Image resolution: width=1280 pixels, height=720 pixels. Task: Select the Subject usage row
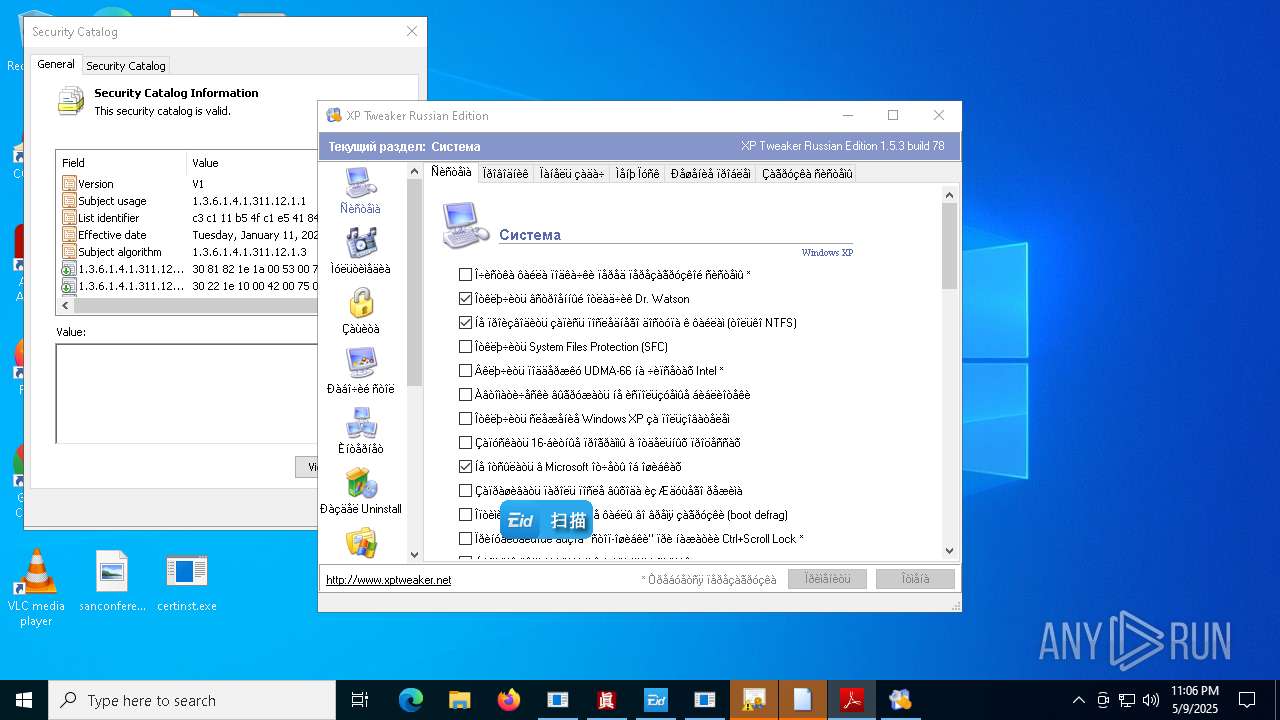tap(188, 201)
